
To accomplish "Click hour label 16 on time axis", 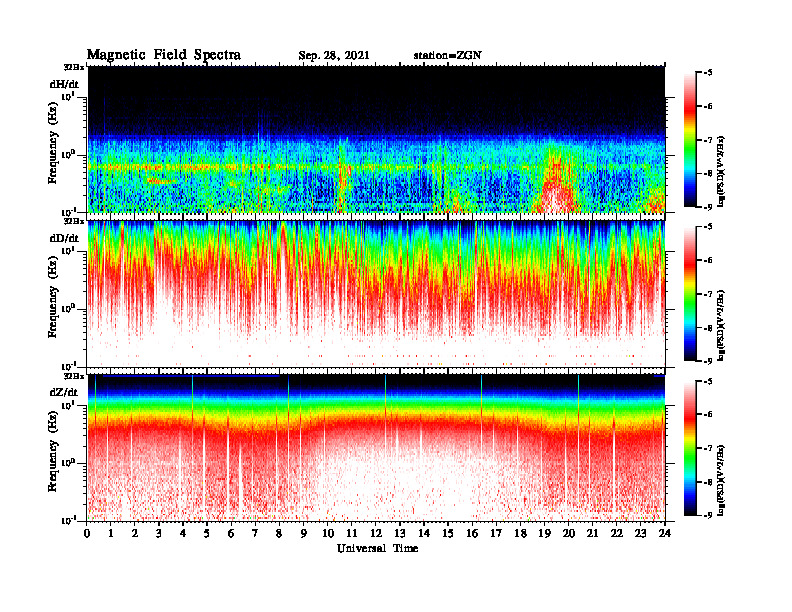I will [472, 534].
